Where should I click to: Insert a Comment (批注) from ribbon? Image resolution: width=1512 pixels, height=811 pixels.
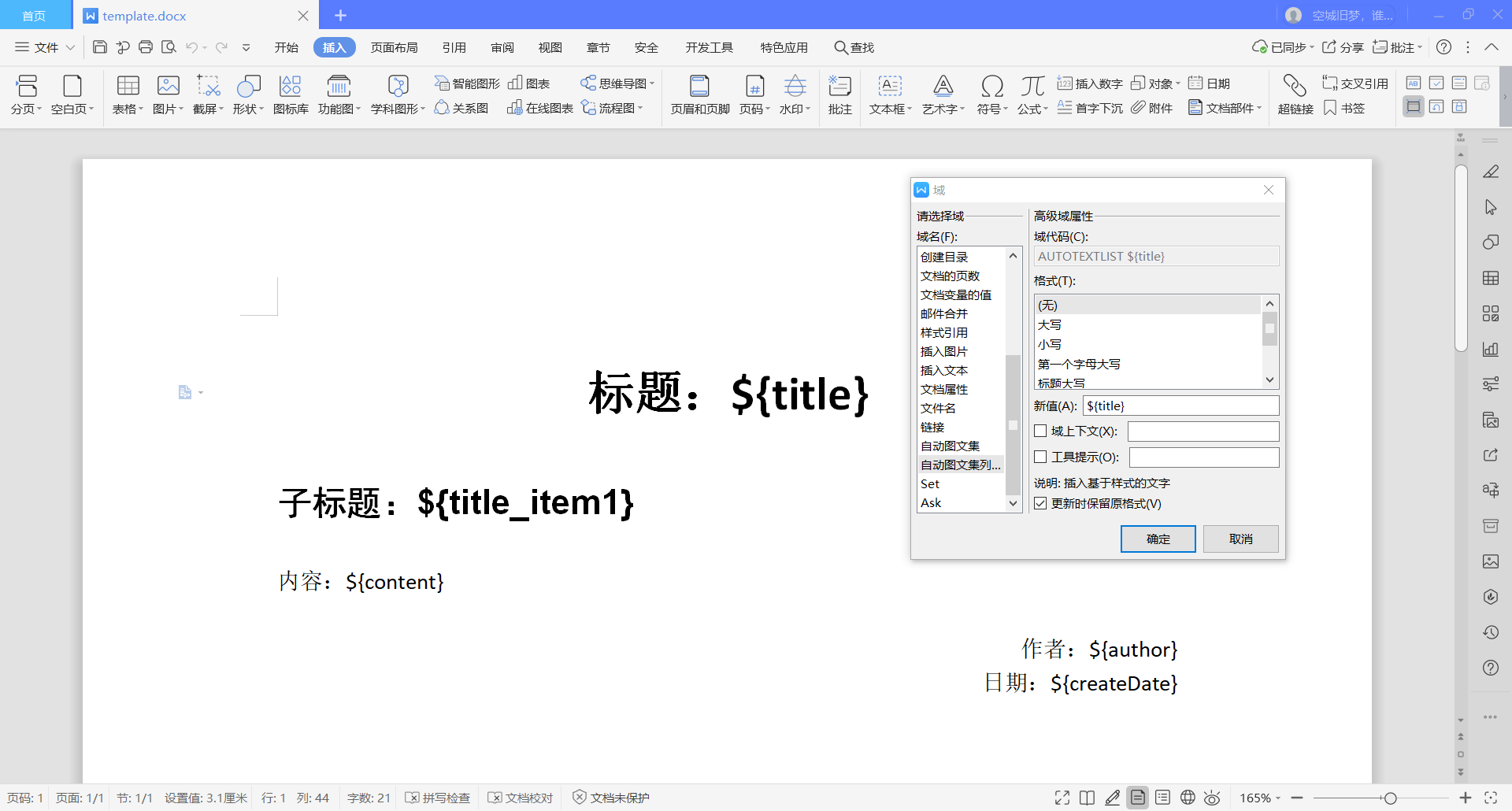point(840,94)
